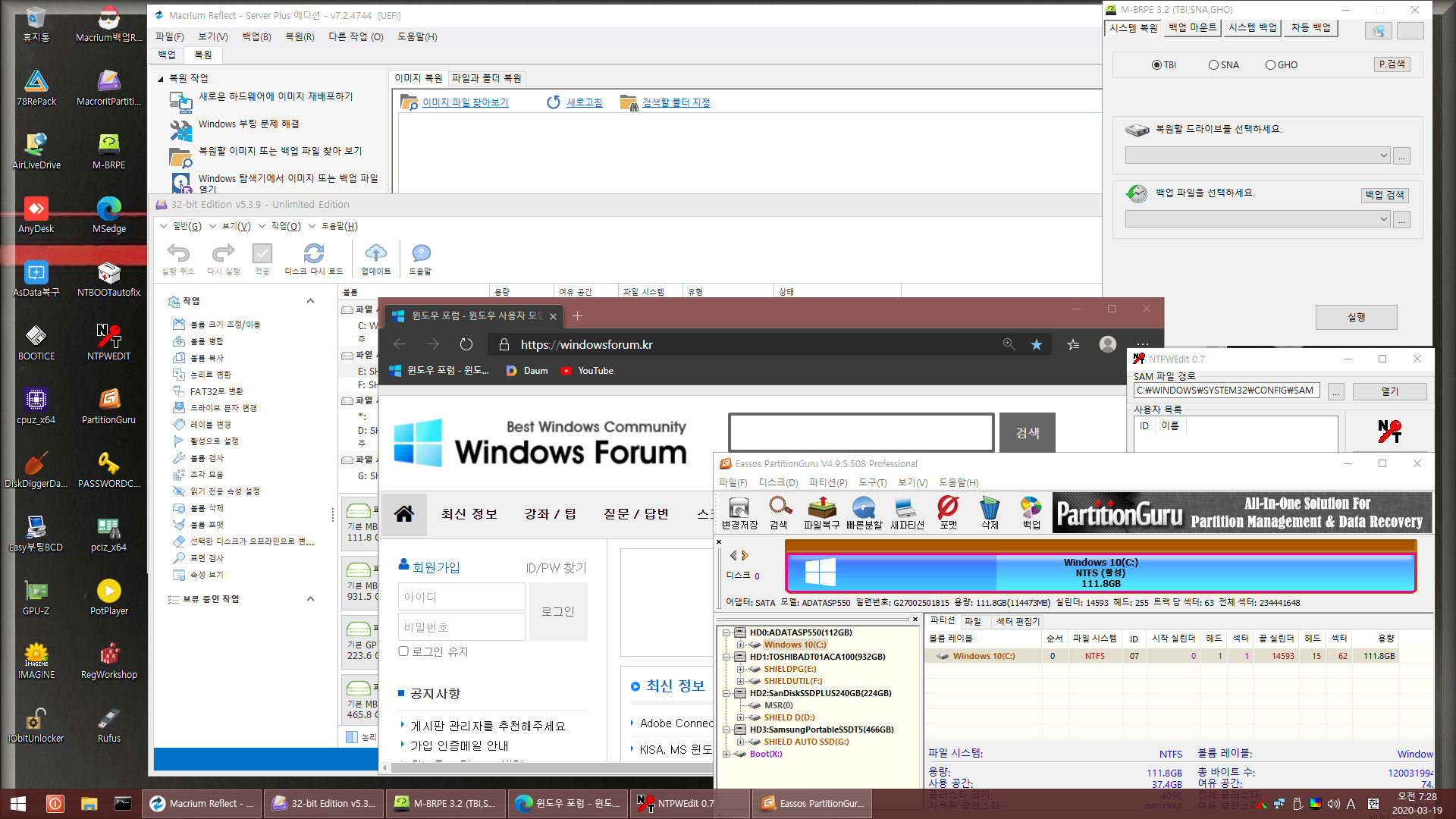The height and width of the screenshot is (819, 1456).
Task: Switch to Macrium Reflect taskbar button
Action: 203,804
